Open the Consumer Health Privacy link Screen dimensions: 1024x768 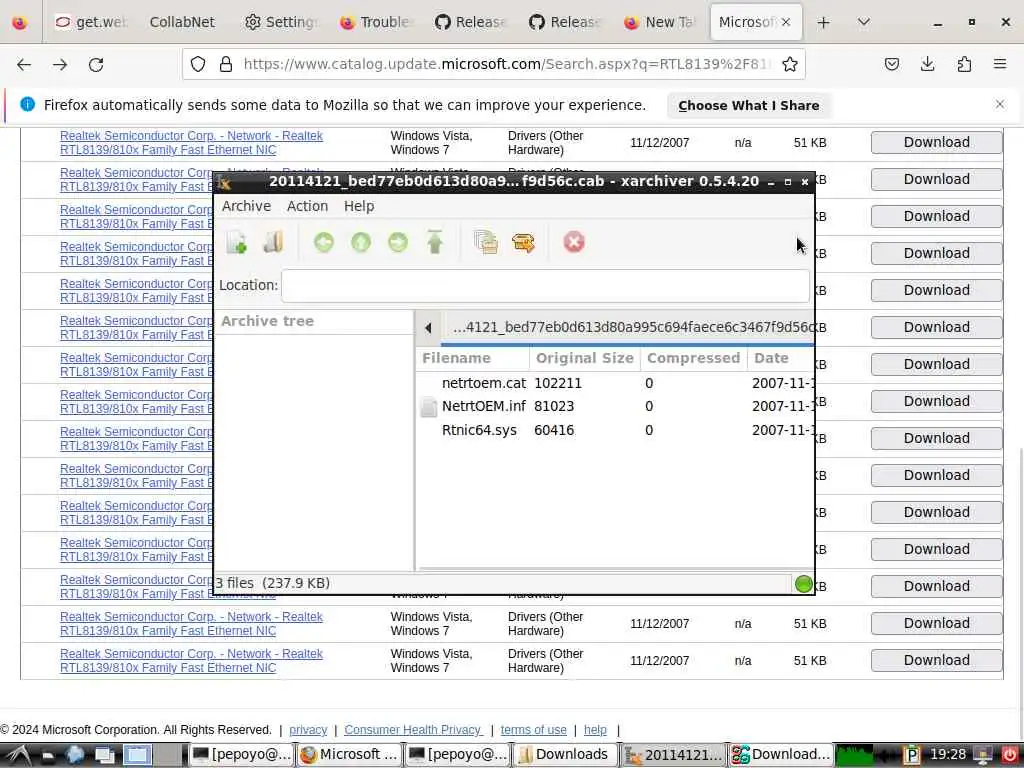[x=413, y=729]
